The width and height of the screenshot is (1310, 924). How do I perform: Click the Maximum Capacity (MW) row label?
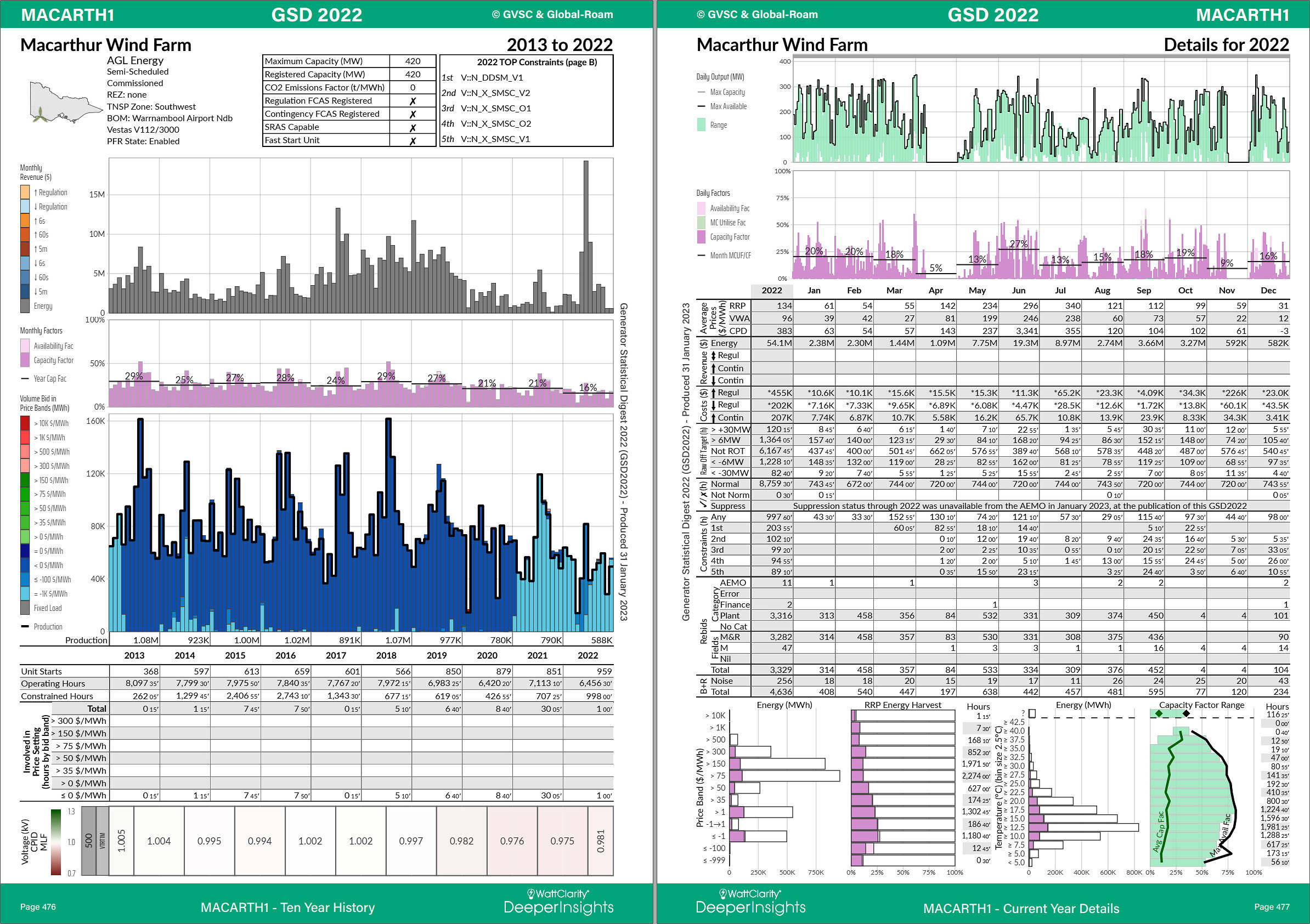pyautogui.click(x=313, y=61)
